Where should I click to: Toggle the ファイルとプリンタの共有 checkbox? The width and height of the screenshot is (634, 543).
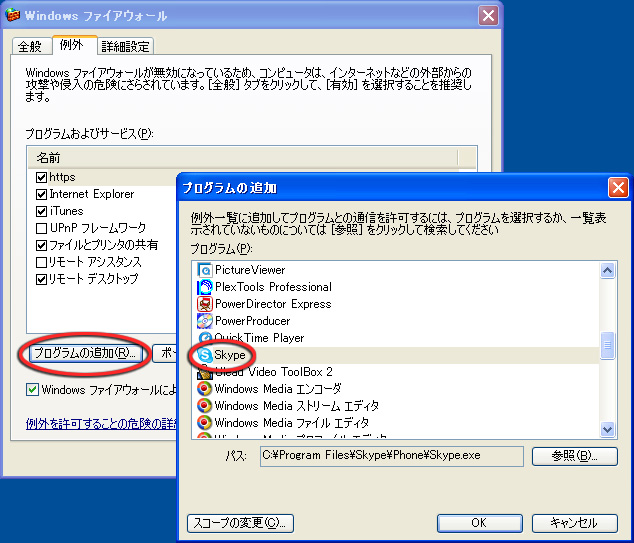[41, 245]
